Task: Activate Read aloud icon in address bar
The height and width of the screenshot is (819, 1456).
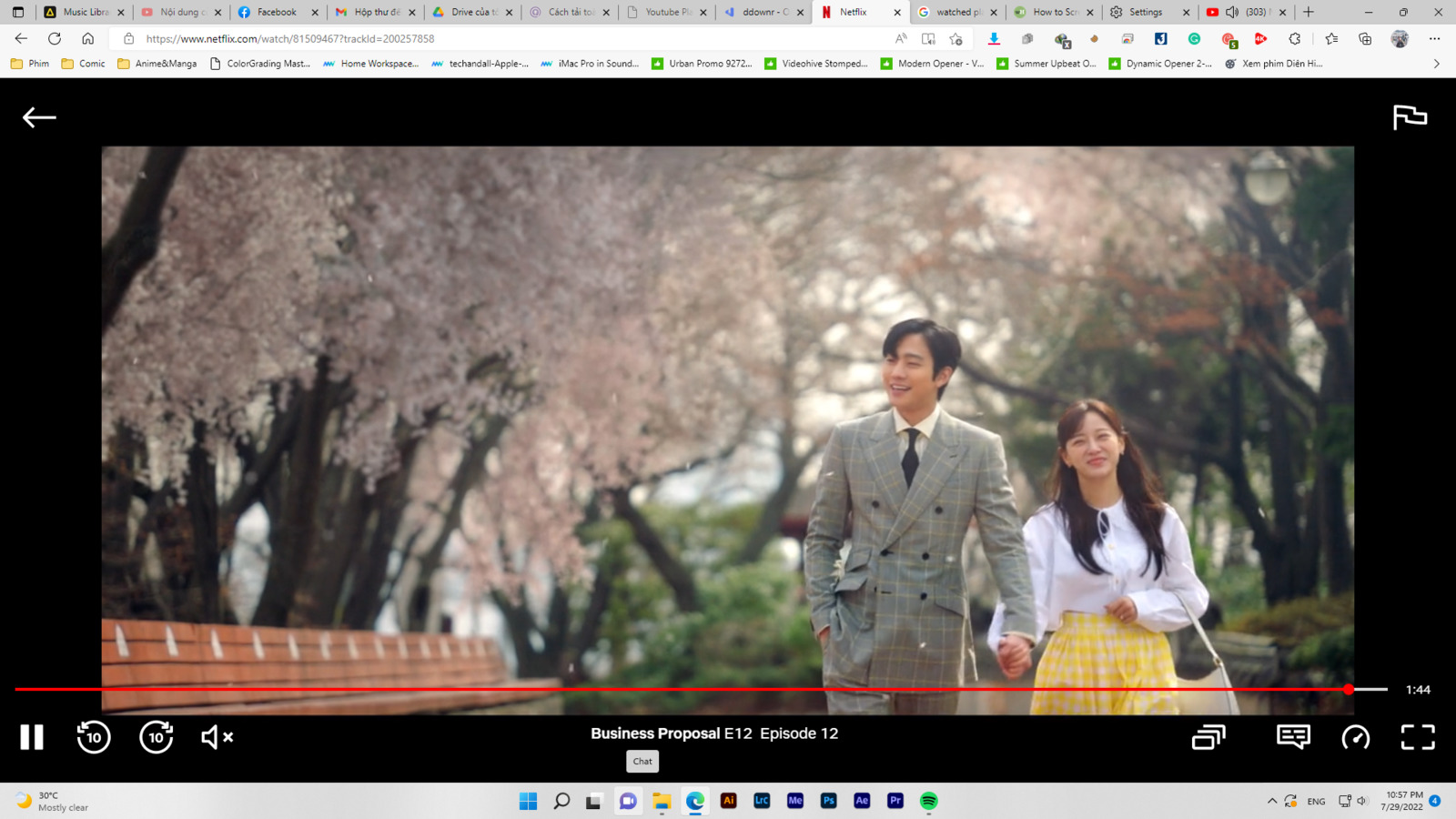Action: pos(901,39)
